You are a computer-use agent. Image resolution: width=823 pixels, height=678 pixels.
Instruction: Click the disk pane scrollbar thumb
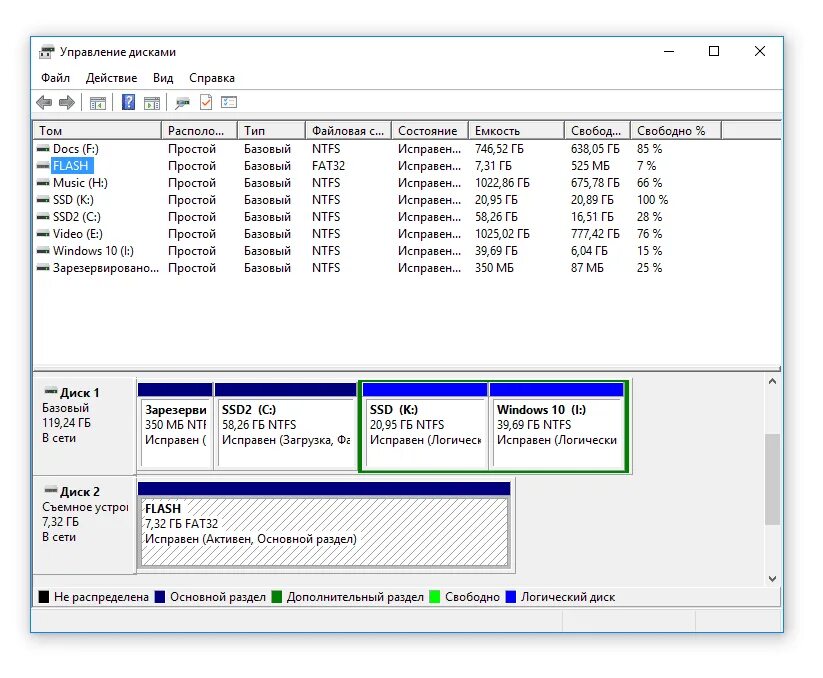(x=772, y=479)
